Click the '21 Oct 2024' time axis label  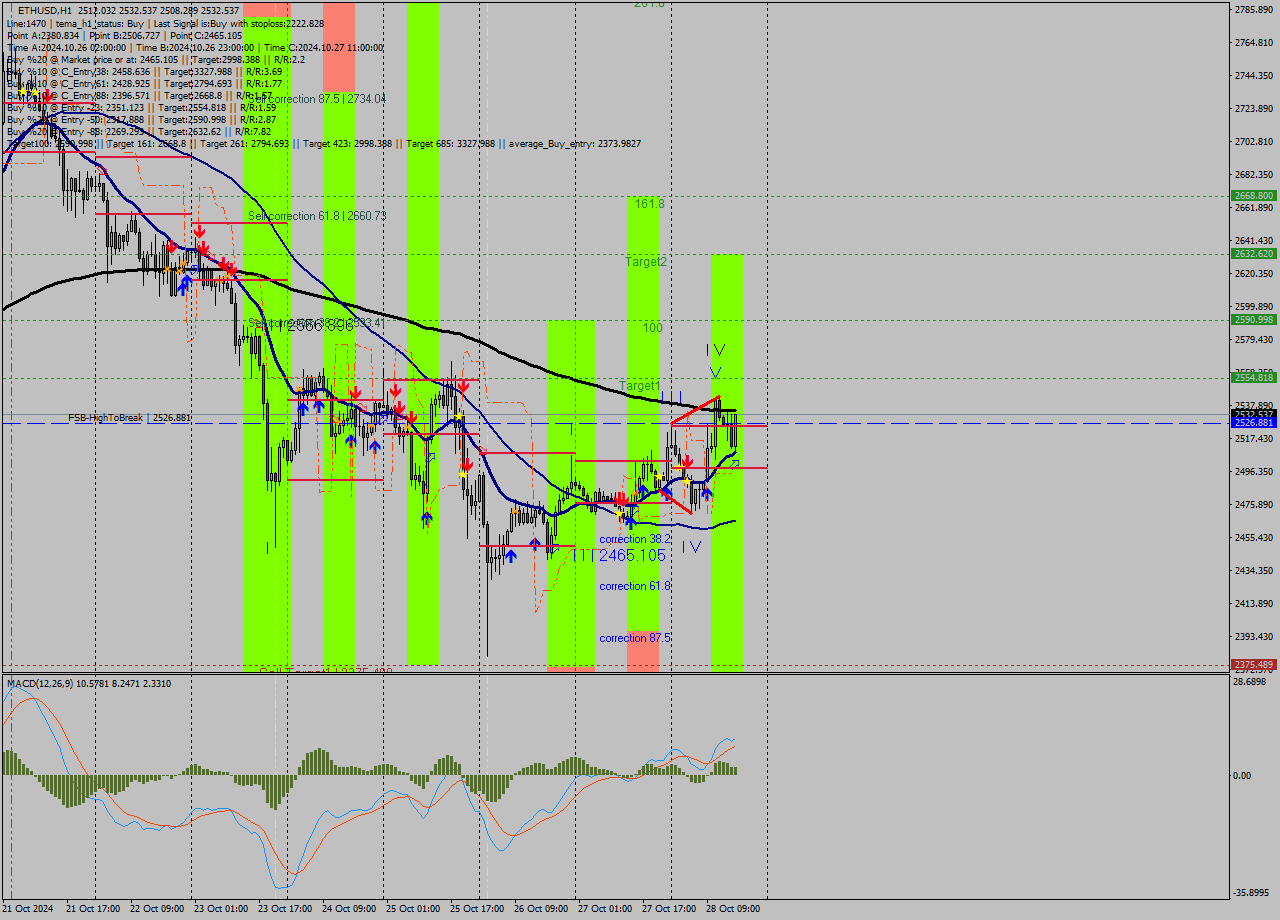pyautogui.click(x=29, y=909)
